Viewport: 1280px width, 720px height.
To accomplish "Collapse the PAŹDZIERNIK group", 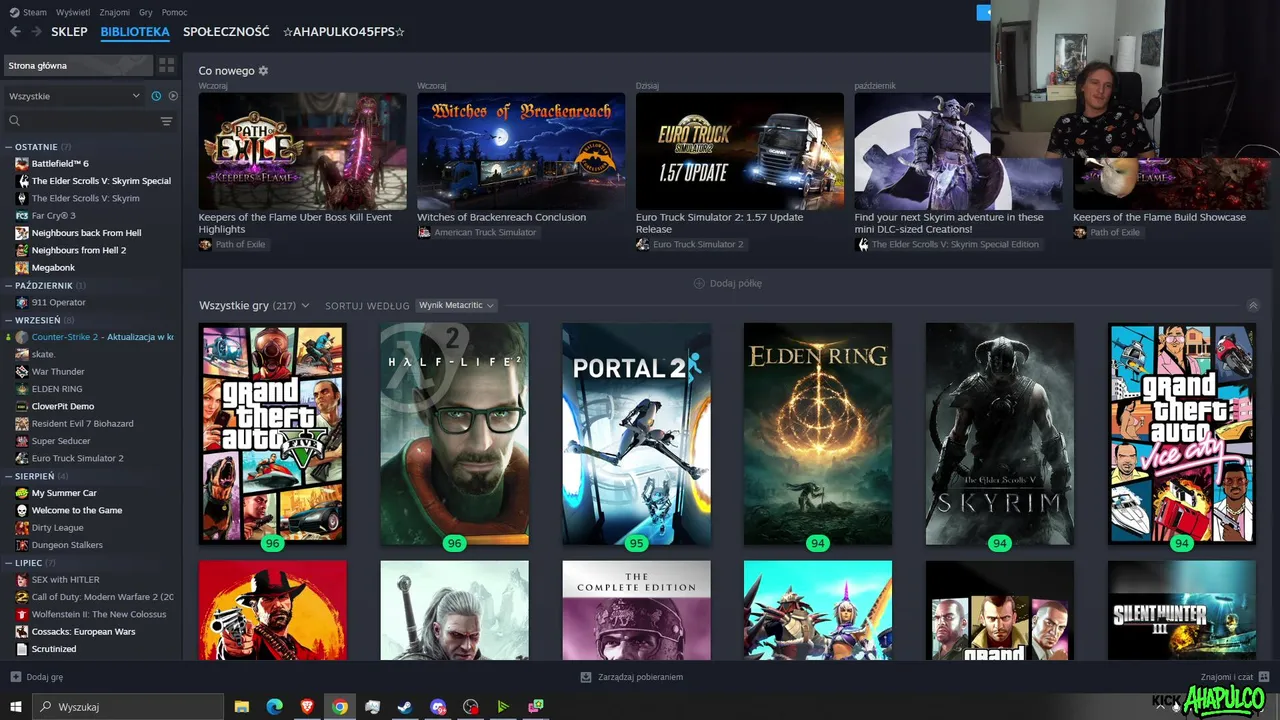I will (45, 286).
